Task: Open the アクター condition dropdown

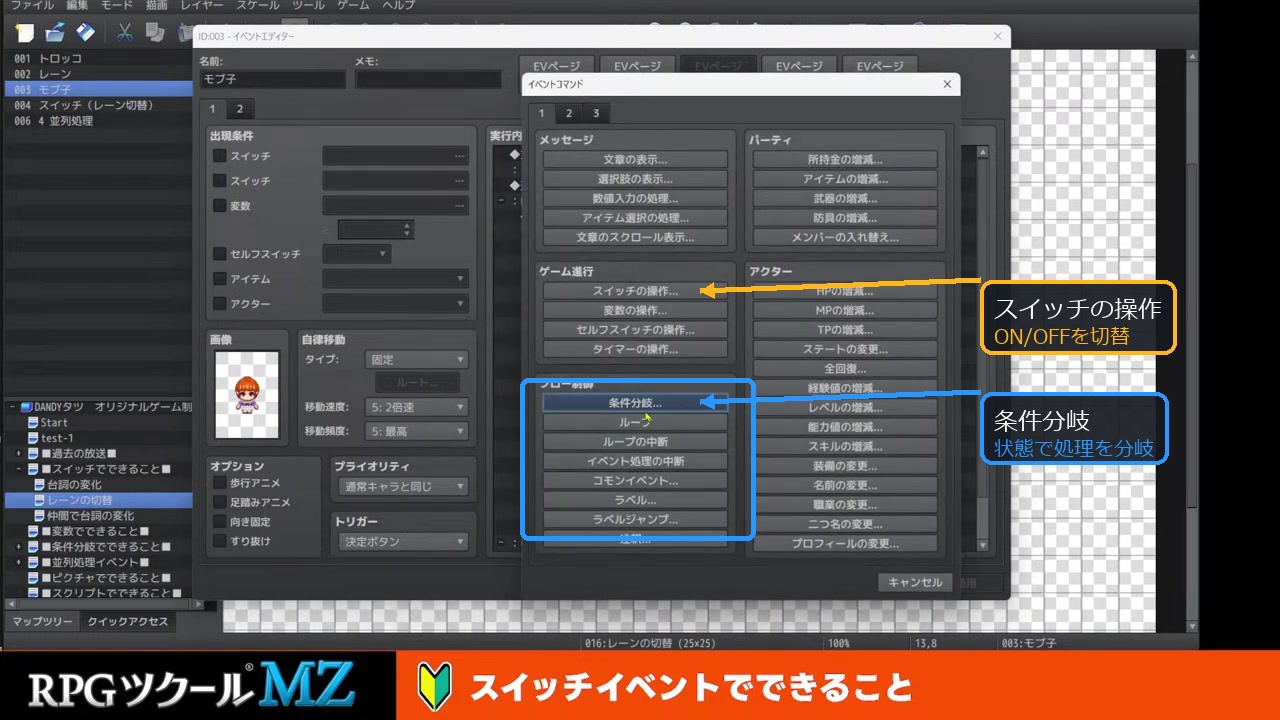Action: (x=395, y=304)
